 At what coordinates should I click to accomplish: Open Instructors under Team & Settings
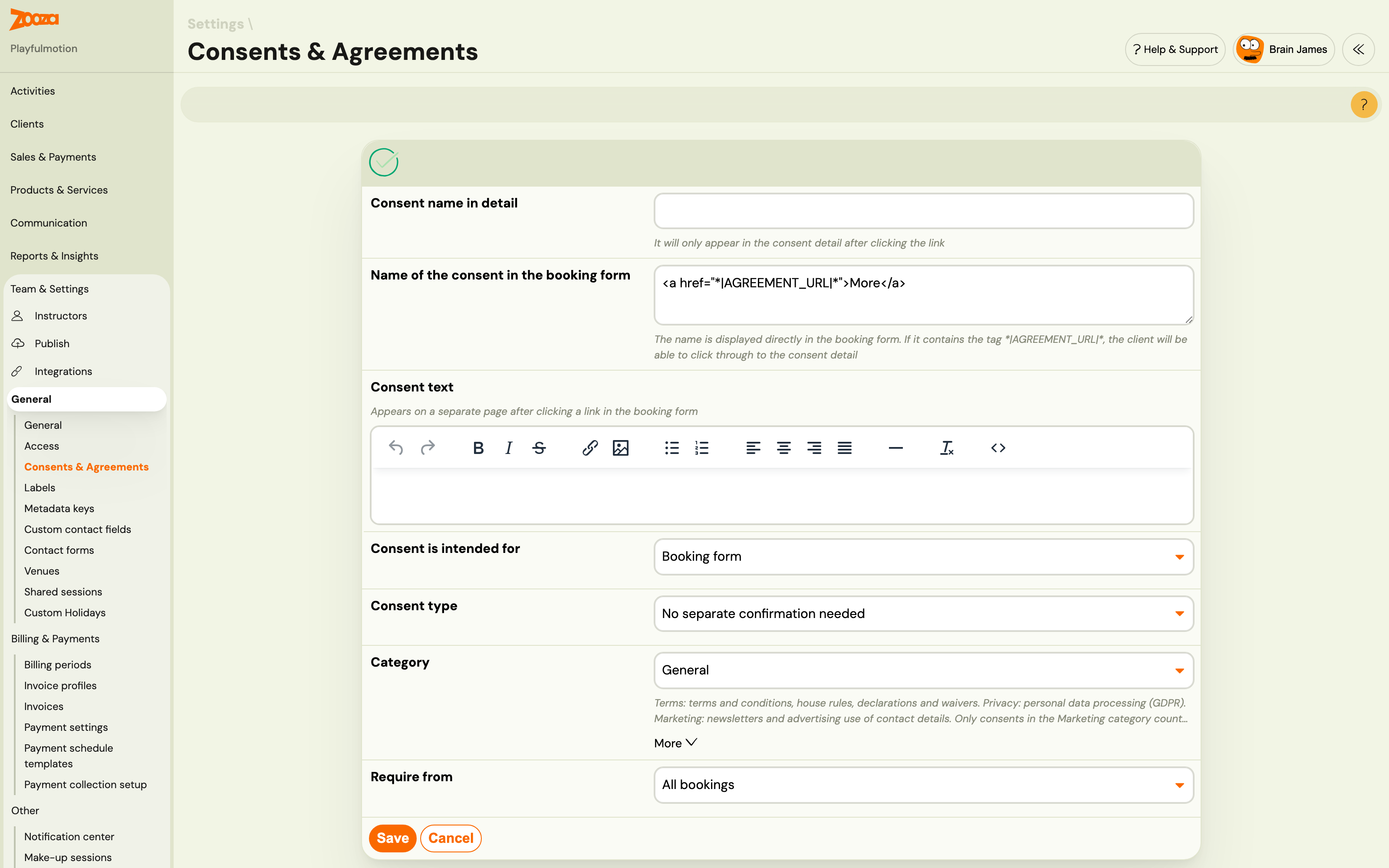point(61,316)
